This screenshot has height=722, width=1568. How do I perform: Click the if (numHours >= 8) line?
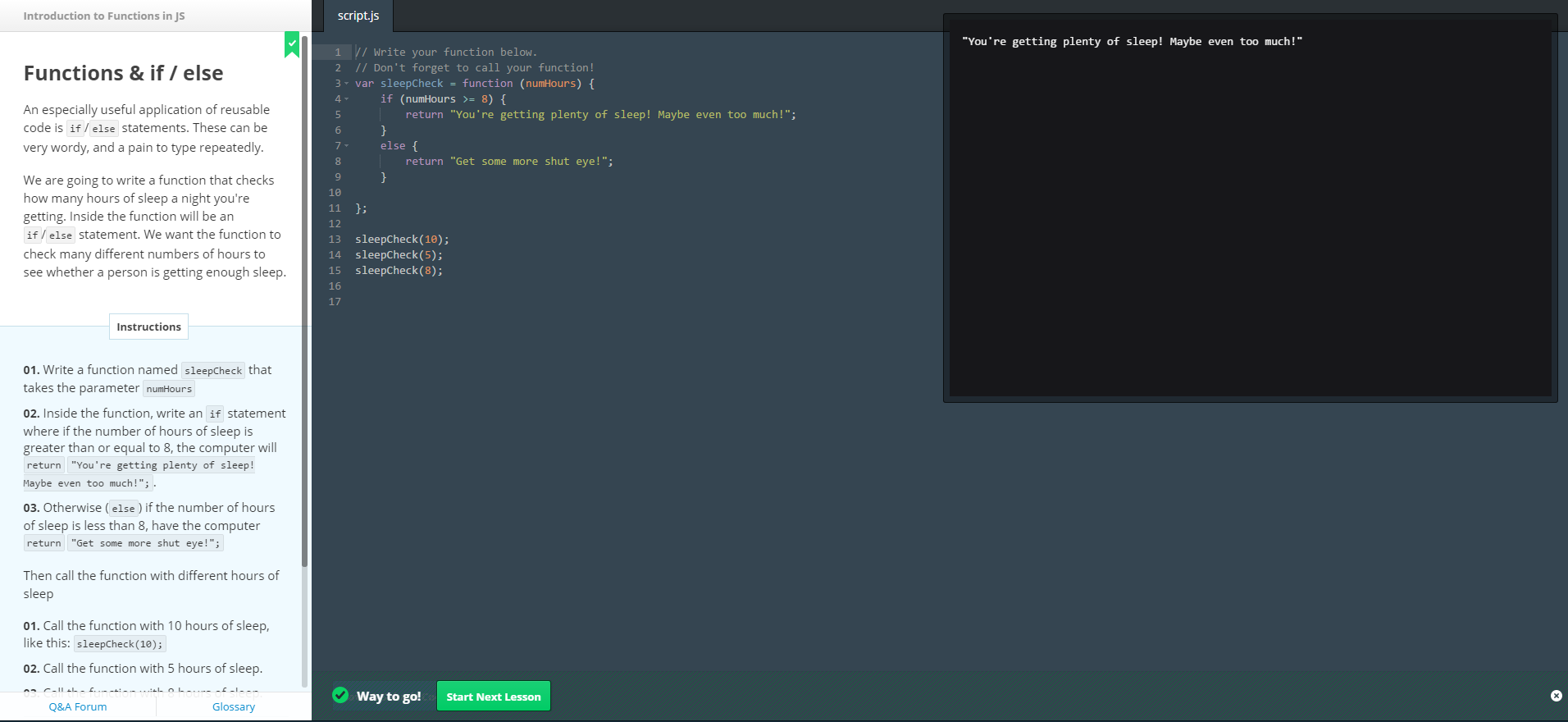tap(443, 99)
